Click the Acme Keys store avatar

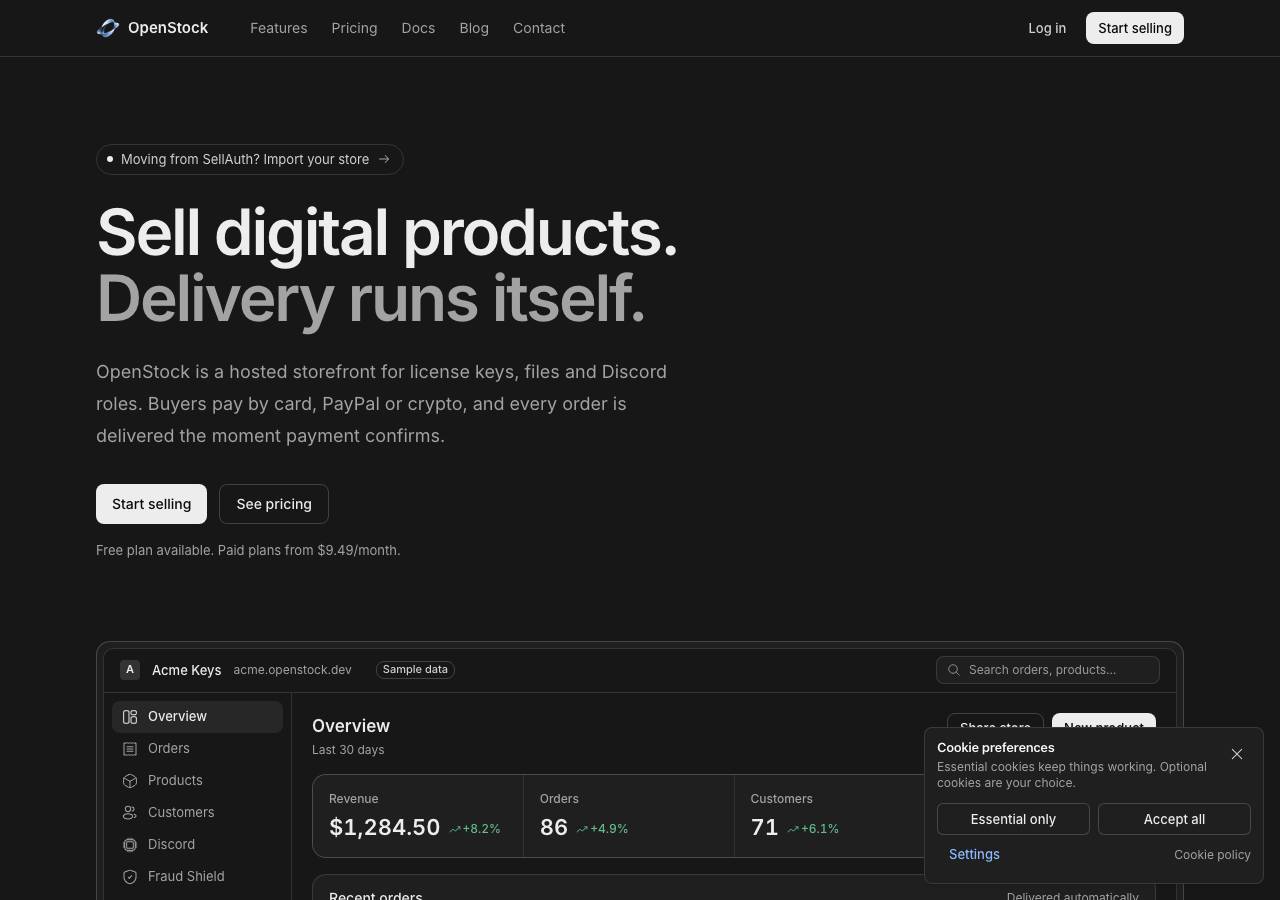[x=130, y=670]
